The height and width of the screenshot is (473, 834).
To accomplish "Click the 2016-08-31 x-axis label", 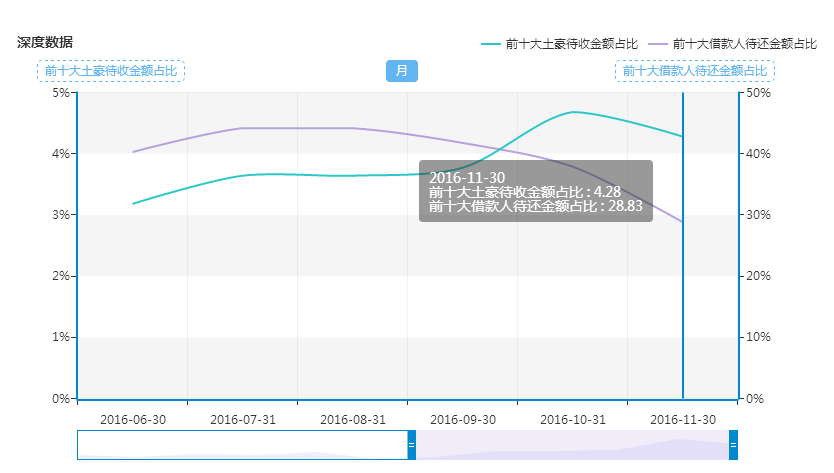I will pos(353,420).
